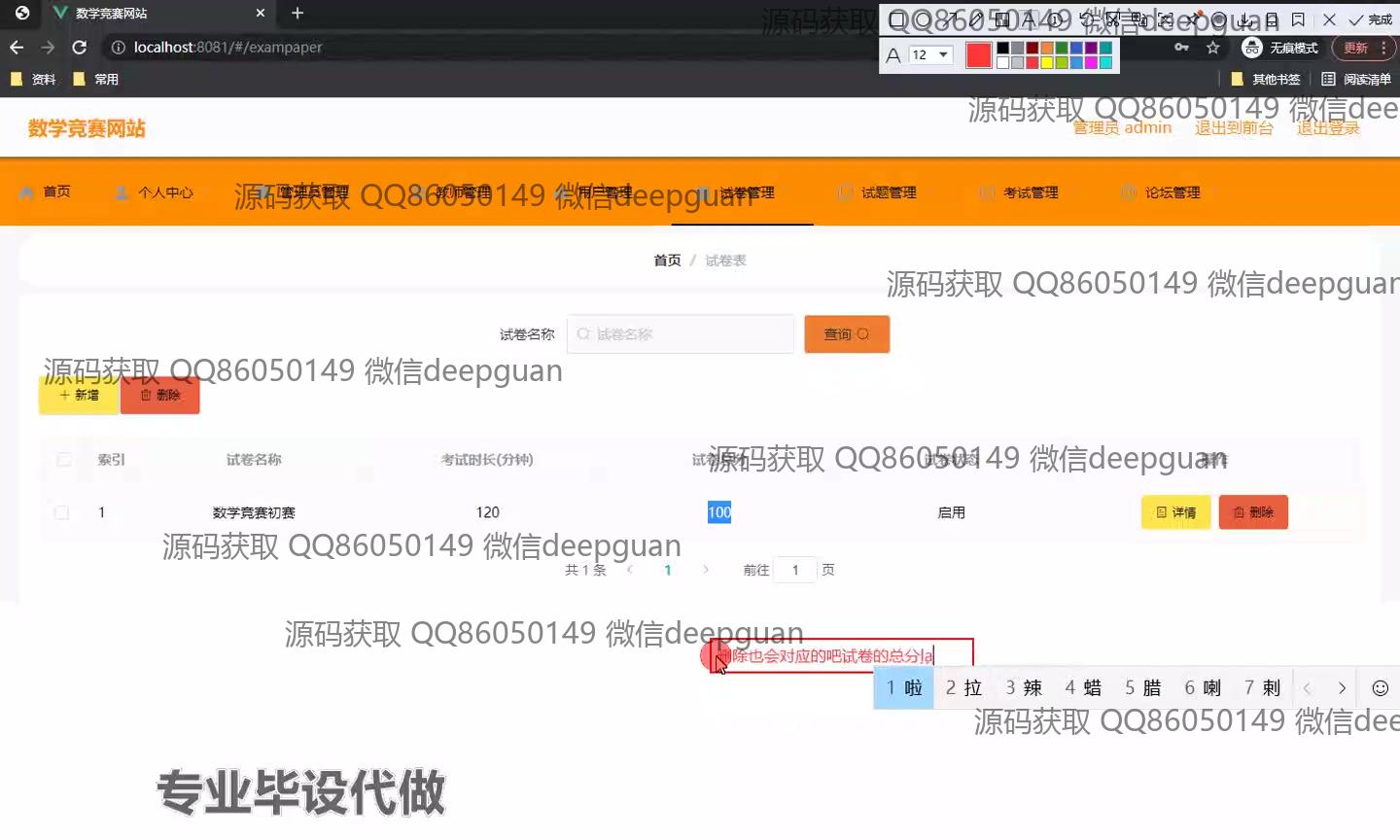Pick the orange color swatch
Screen dimensions: 1400x840
coord(1047,47)
